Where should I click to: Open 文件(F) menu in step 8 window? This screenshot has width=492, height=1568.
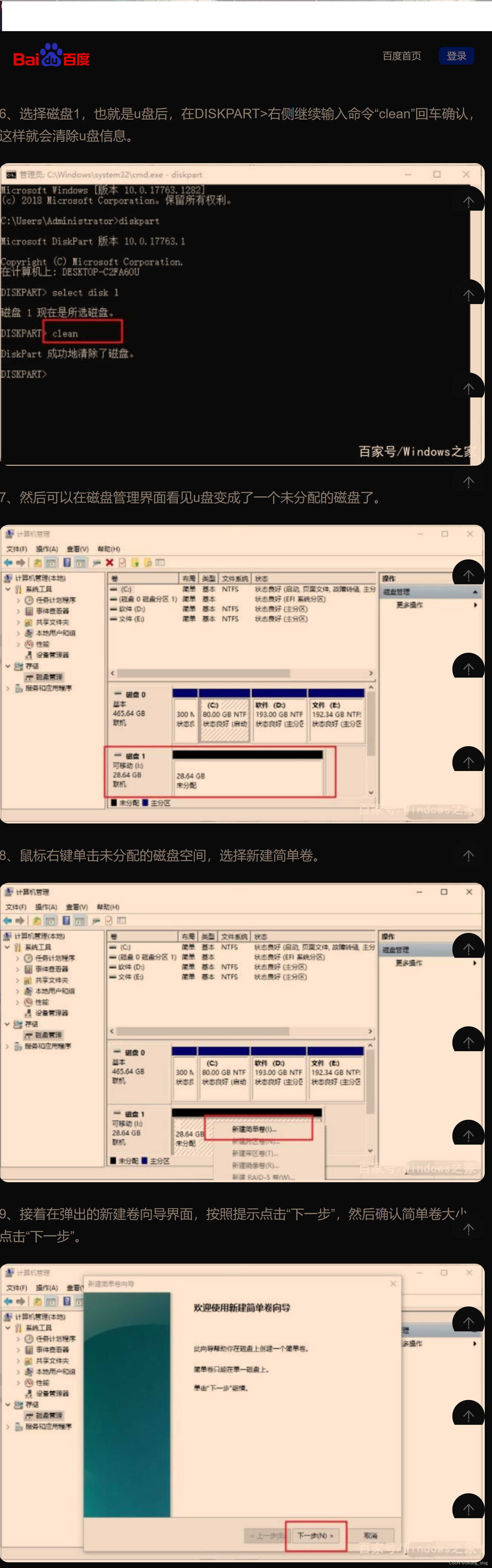[16, 906]
